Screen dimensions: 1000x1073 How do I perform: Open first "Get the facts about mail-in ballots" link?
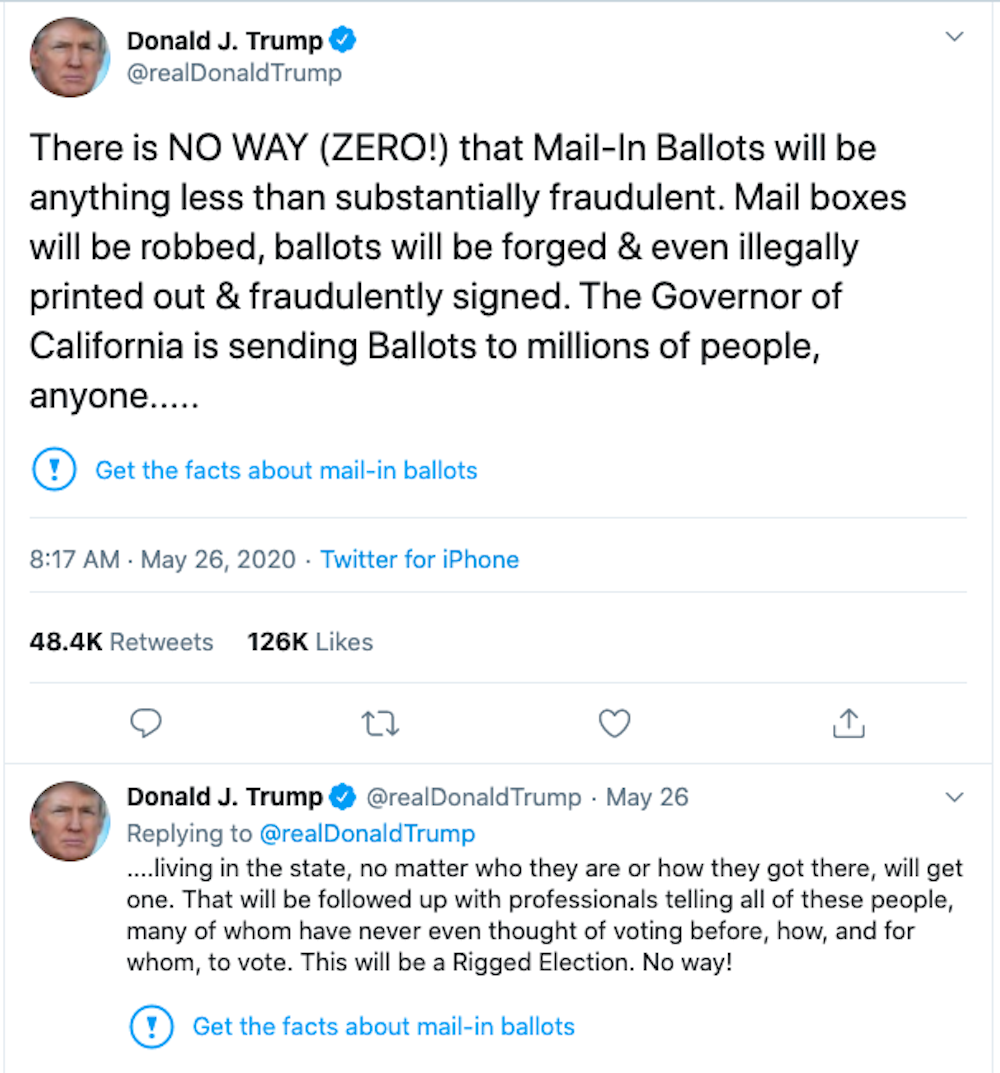(x=286, y=470)
